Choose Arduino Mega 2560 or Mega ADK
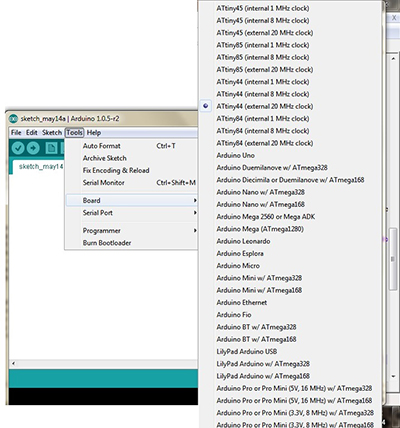400x428 pixels. click(x=266, y=217)
